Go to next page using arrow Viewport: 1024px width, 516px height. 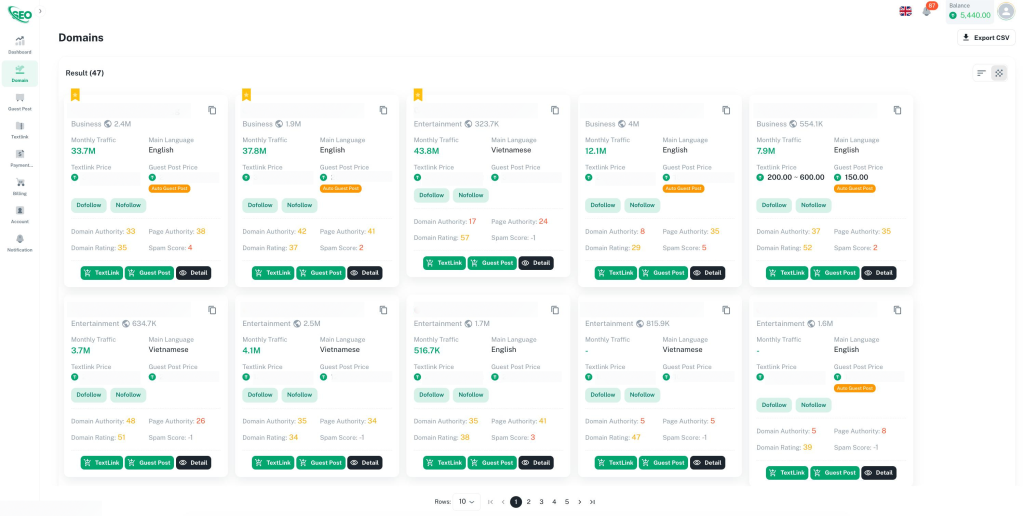(579, 501)
